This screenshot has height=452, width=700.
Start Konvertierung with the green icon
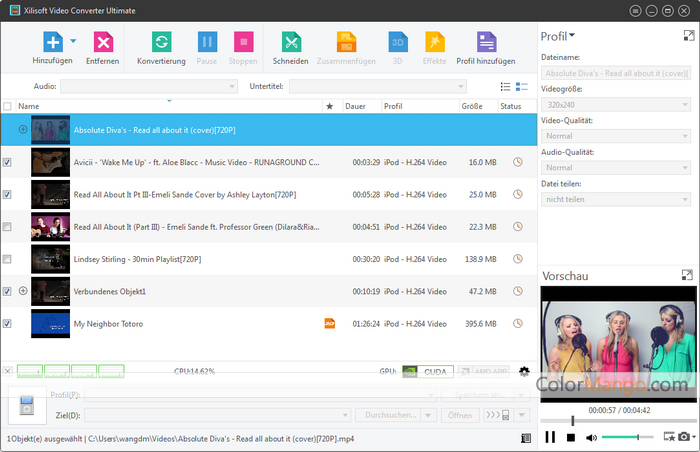point(161,42)
